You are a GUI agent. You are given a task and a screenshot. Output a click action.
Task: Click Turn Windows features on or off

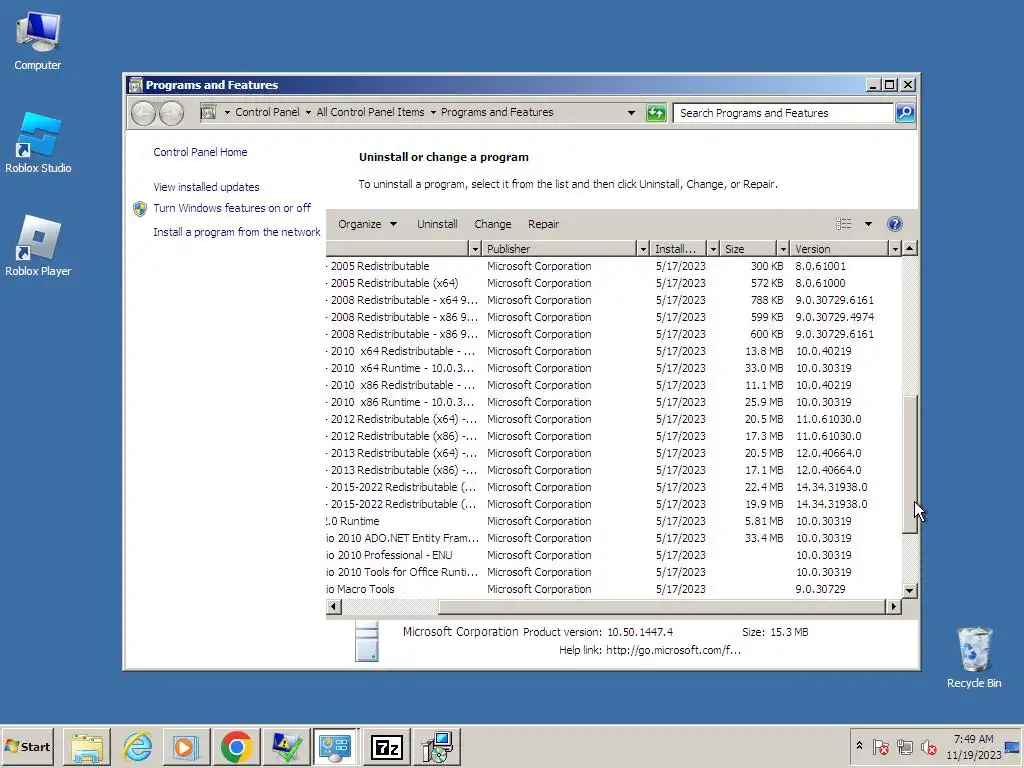click(x=232, y=208)
